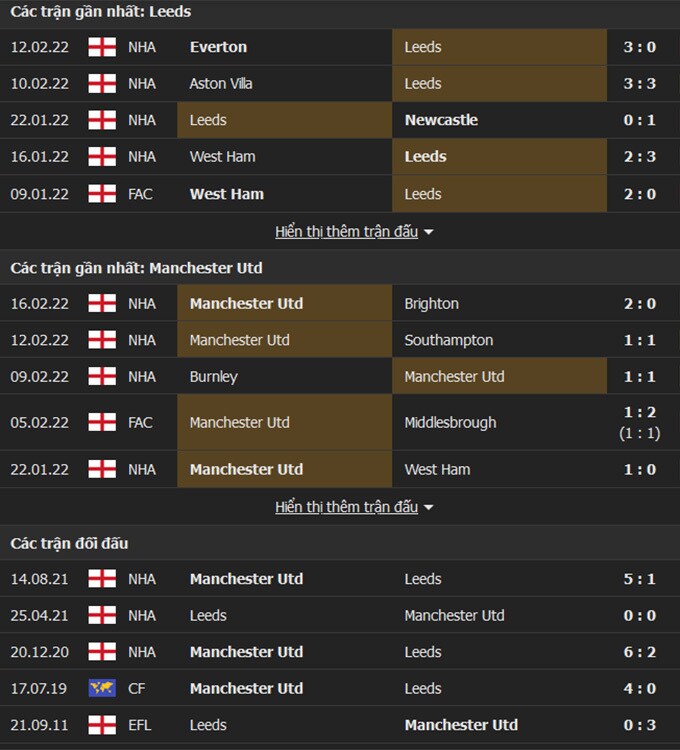This screenshot has width=680, height=750.
Task: Expand more Manchester Utd matches via 'Hiển thị thêm trận đấu'
Action: pos(346,507)
